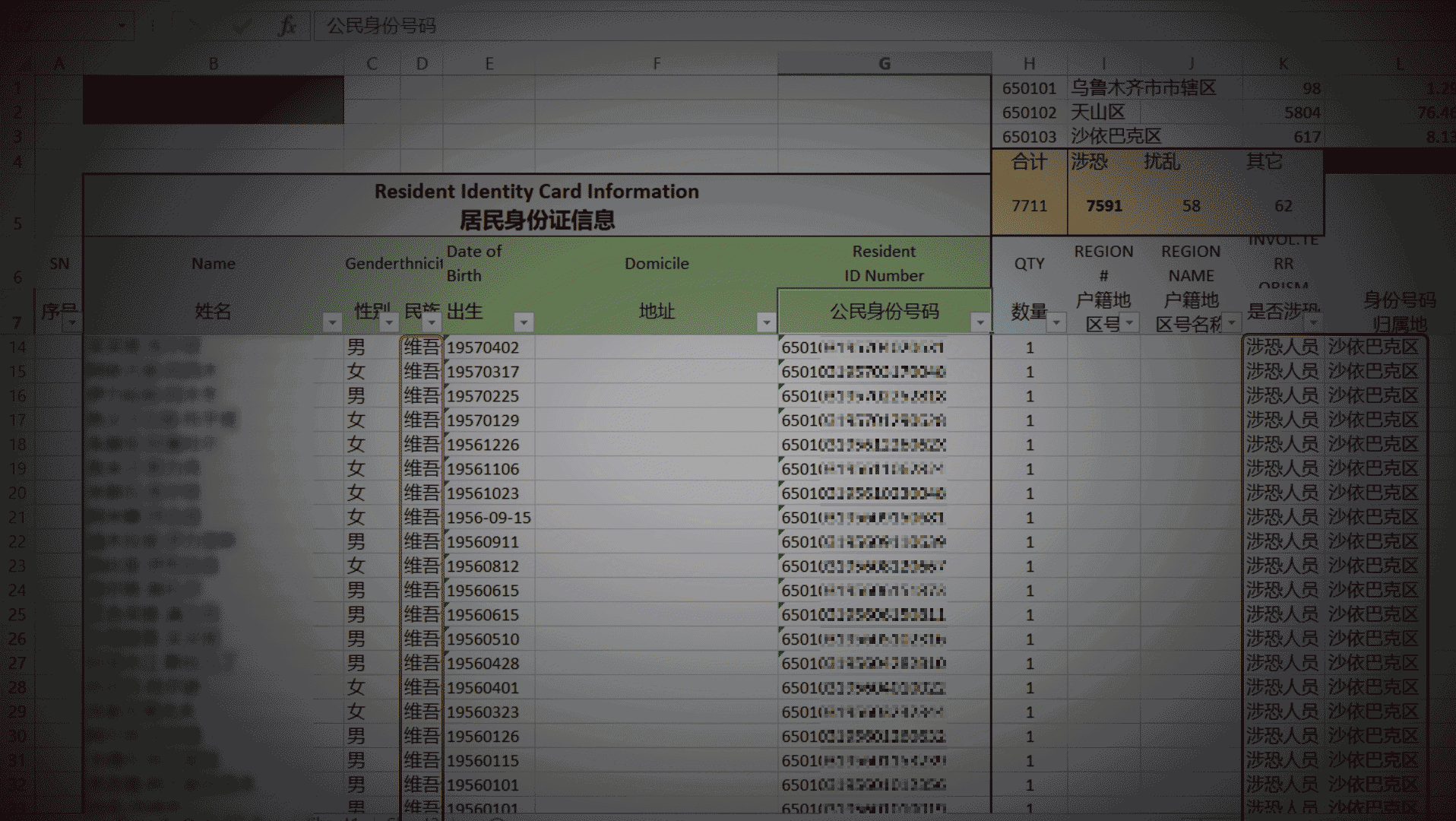Open the Name Box dropdown arrow
This screenshot has height=821, width=1456.
coord(122,26)
